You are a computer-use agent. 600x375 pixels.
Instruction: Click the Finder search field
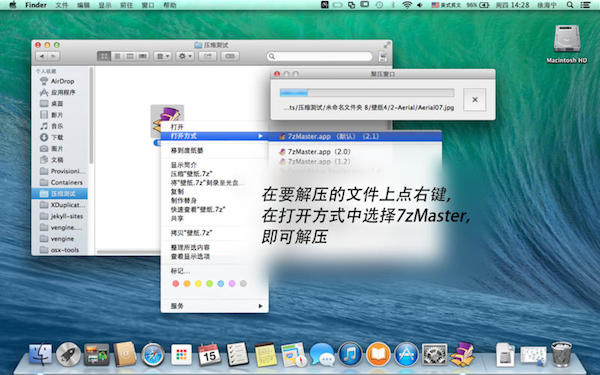(320, 57)
